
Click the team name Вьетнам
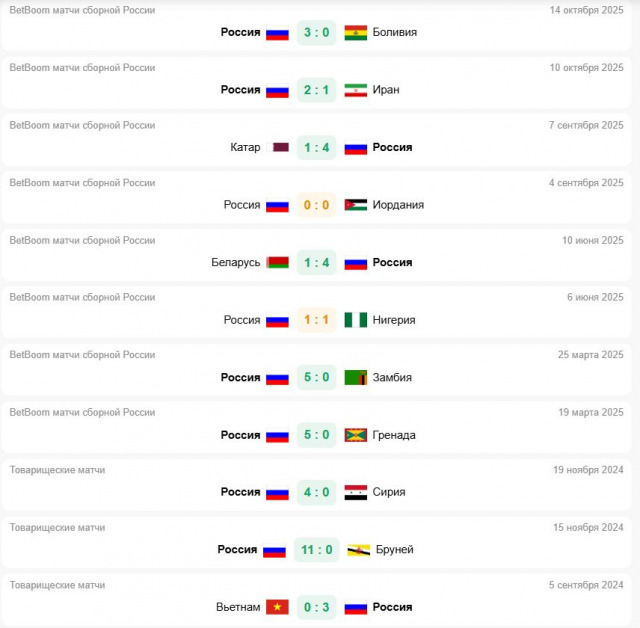pyautogui.click(x=238, y=607)
